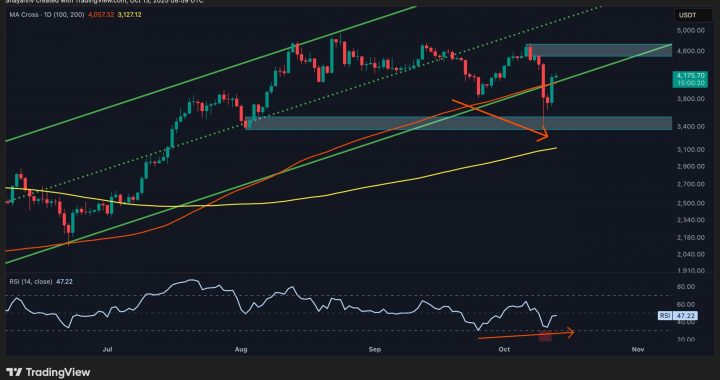The image size is (720, 380).
Task: Click the 3,100.00 price axis label
Action: 692,150
